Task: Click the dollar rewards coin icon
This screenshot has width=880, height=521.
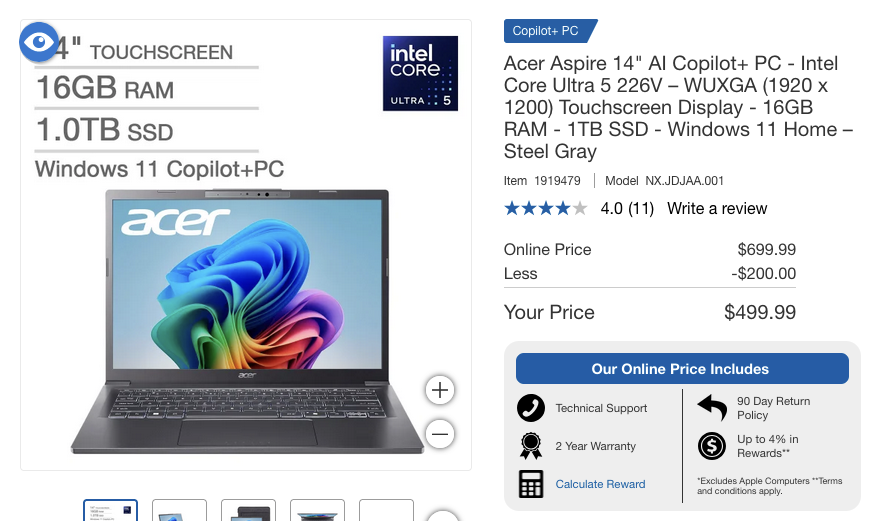Action: coord(712,446)
